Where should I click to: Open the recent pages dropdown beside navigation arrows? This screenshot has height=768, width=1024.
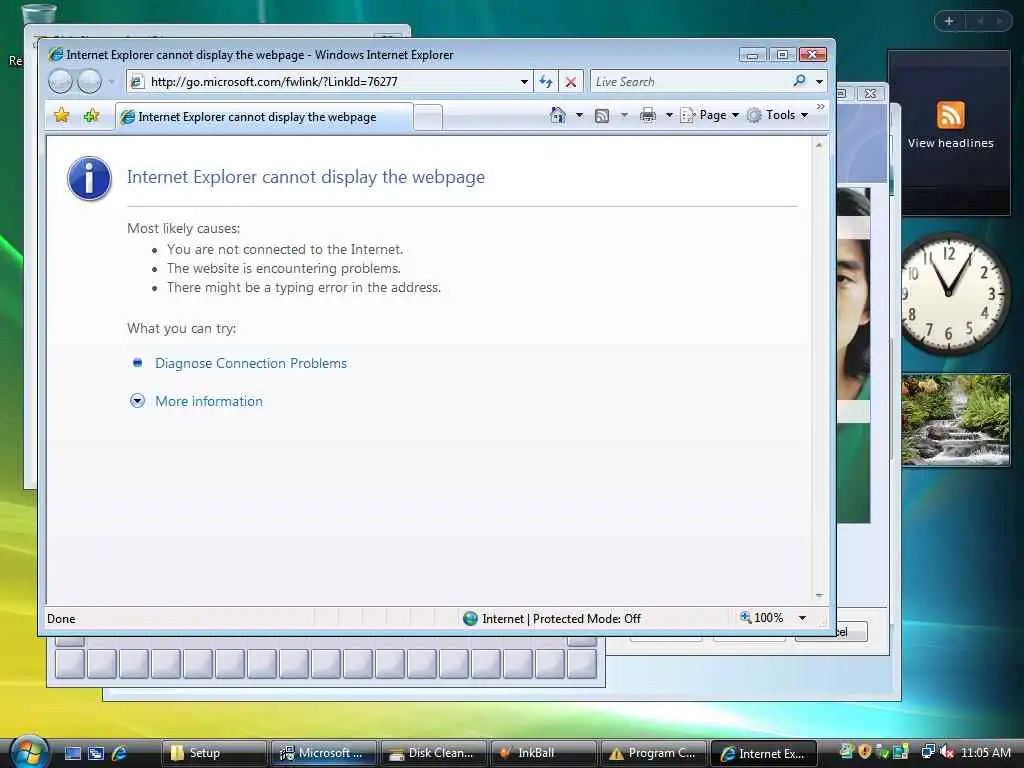click(x=111, y=82)
